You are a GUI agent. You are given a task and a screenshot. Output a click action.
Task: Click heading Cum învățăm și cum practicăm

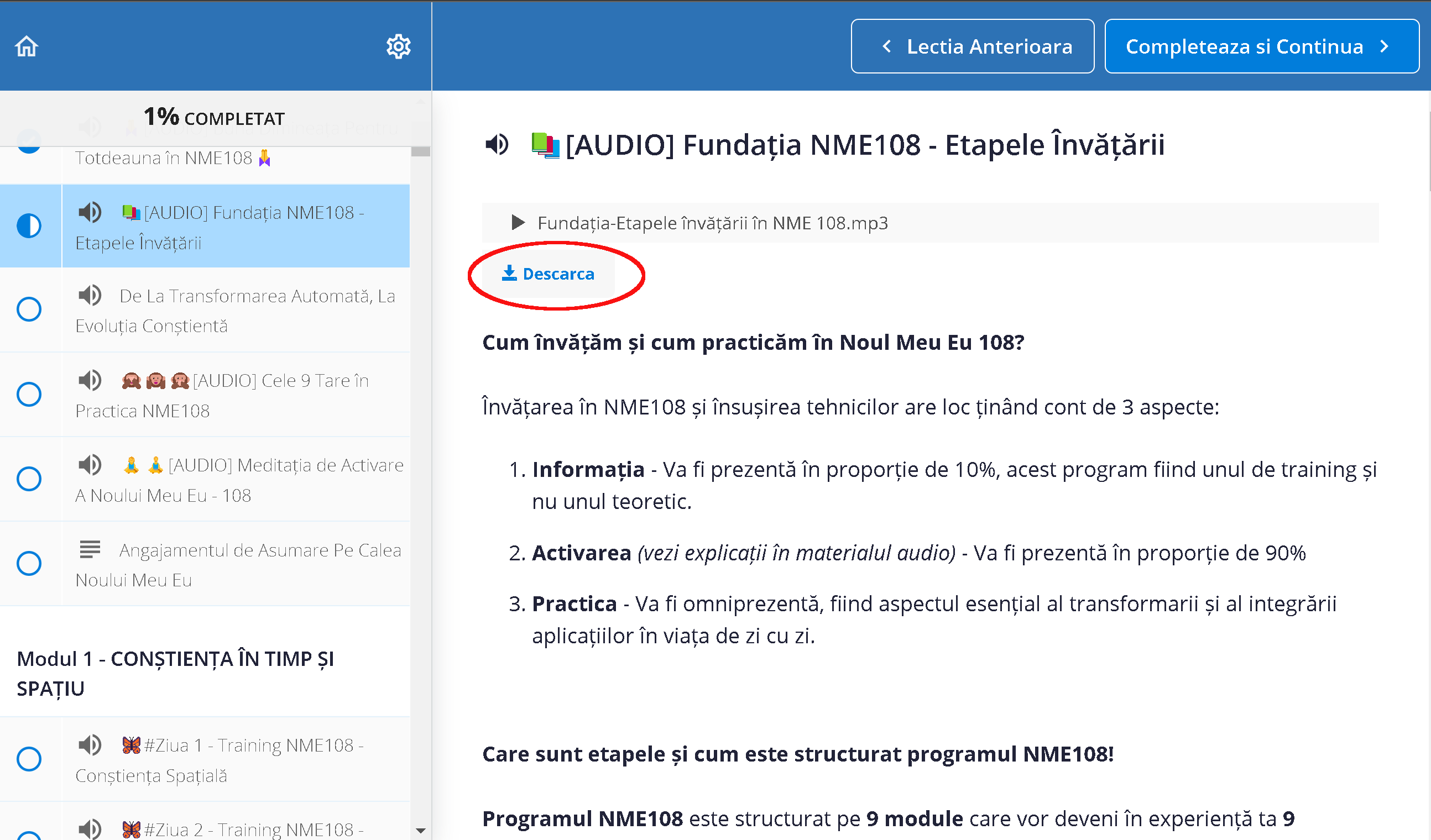click(753, 343)
